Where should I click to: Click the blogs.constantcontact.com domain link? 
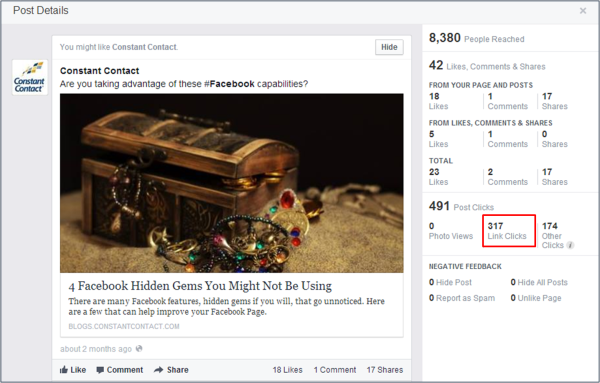tap(124, 326)
